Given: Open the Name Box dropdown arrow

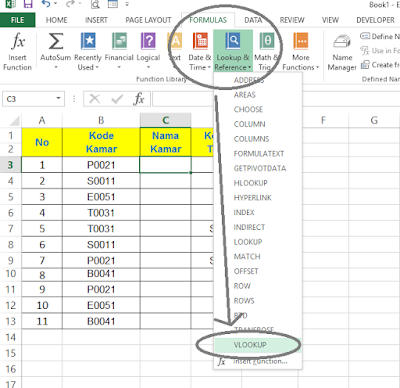Looking at the screenshot, I should pyautogui.click(x=58, y=98).
